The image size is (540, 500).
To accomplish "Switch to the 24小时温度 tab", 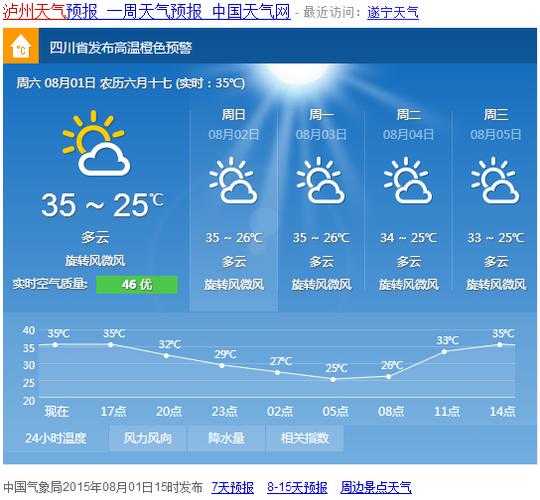I will 55,438.
